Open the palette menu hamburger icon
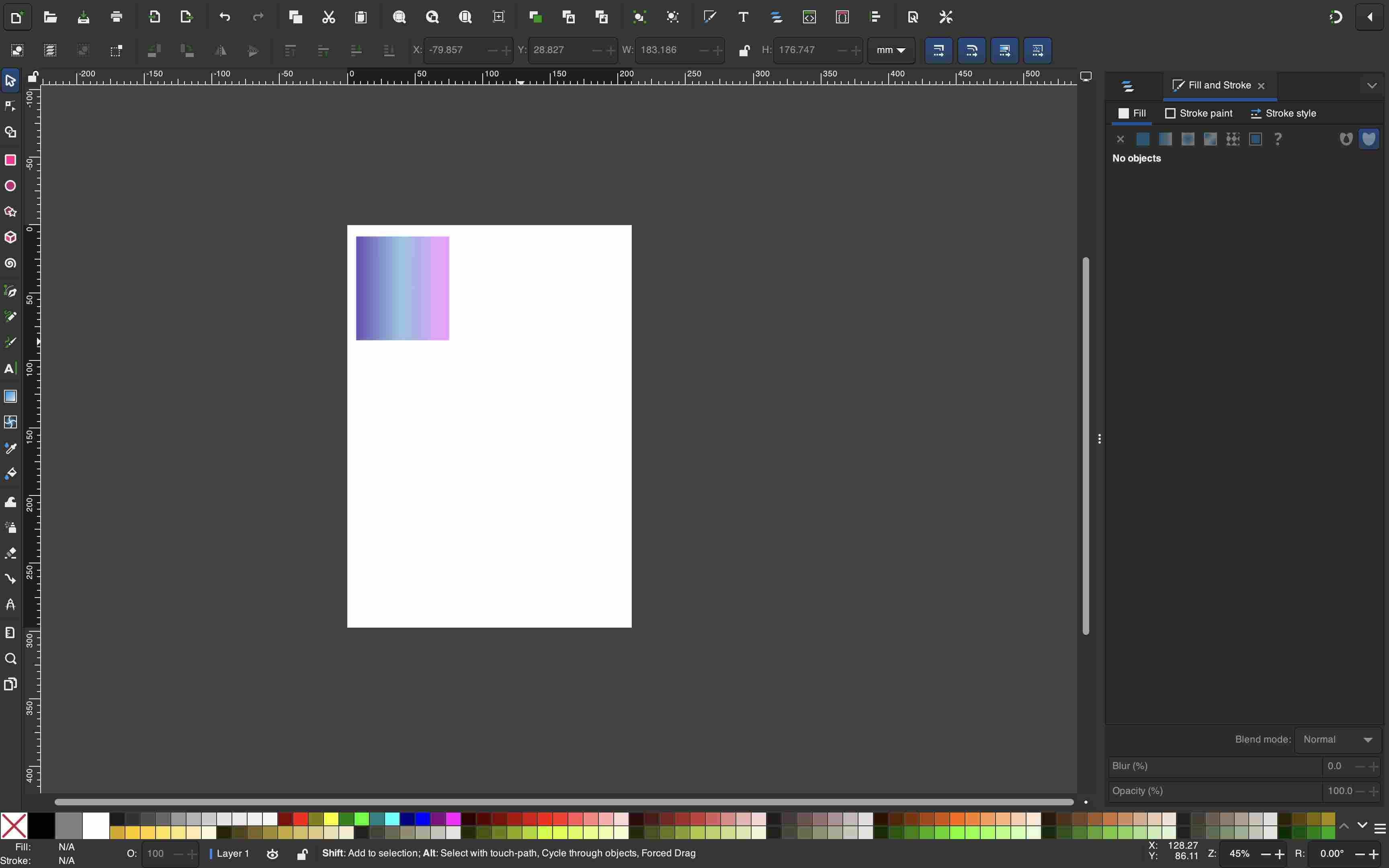The width and height of the screenshot is (1389, 868). [x=1381, y=828]
